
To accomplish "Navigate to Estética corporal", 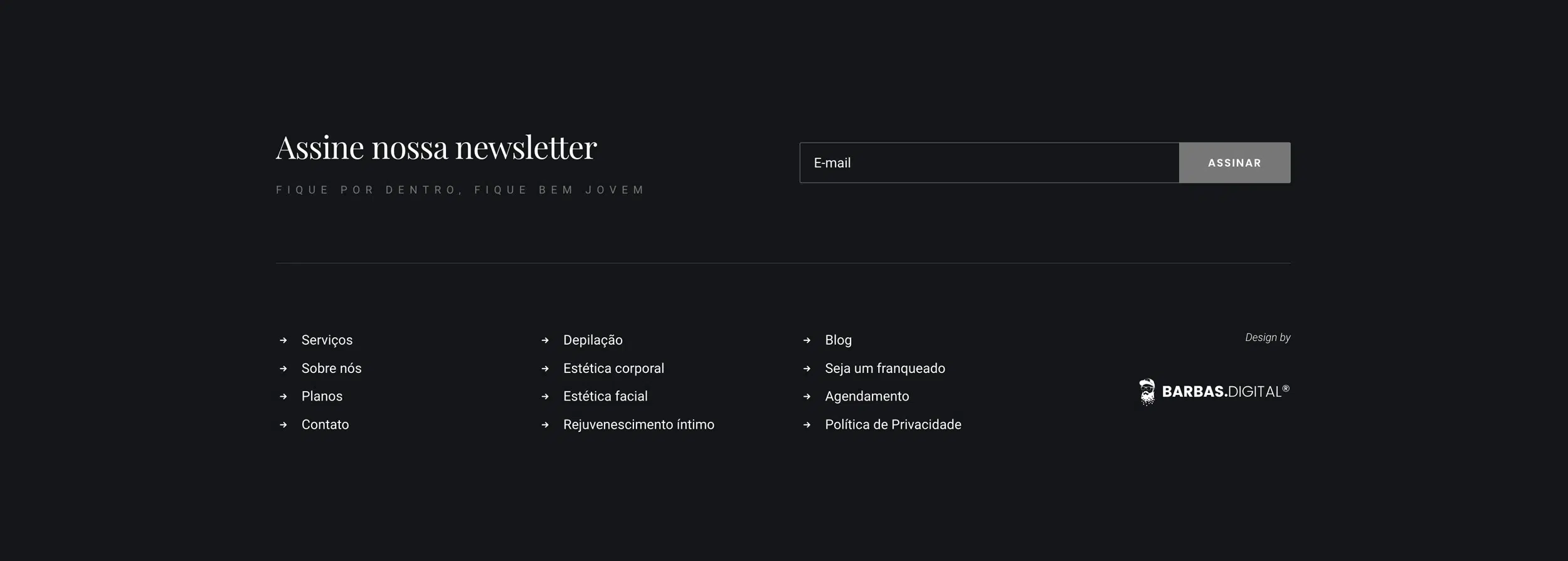I will click(x=613, y=369).
